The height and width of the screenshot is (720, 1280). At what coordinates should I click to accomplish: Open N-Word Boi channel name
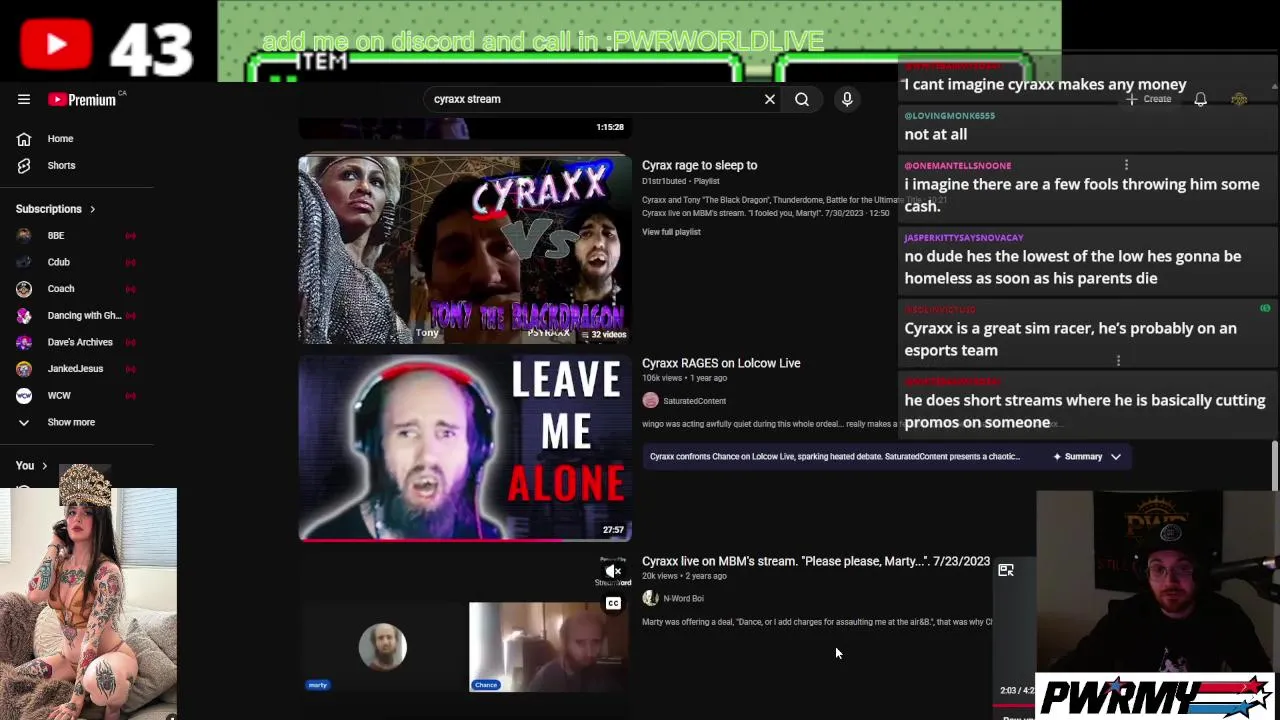tap(683, 598)
